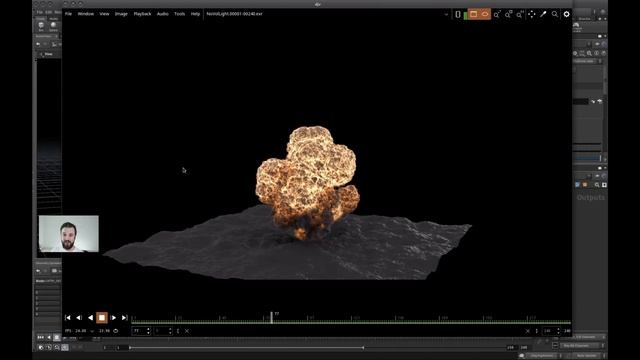Click the small icon left of channels dropdown
640x360 pixels.
[x=555, y=346]
